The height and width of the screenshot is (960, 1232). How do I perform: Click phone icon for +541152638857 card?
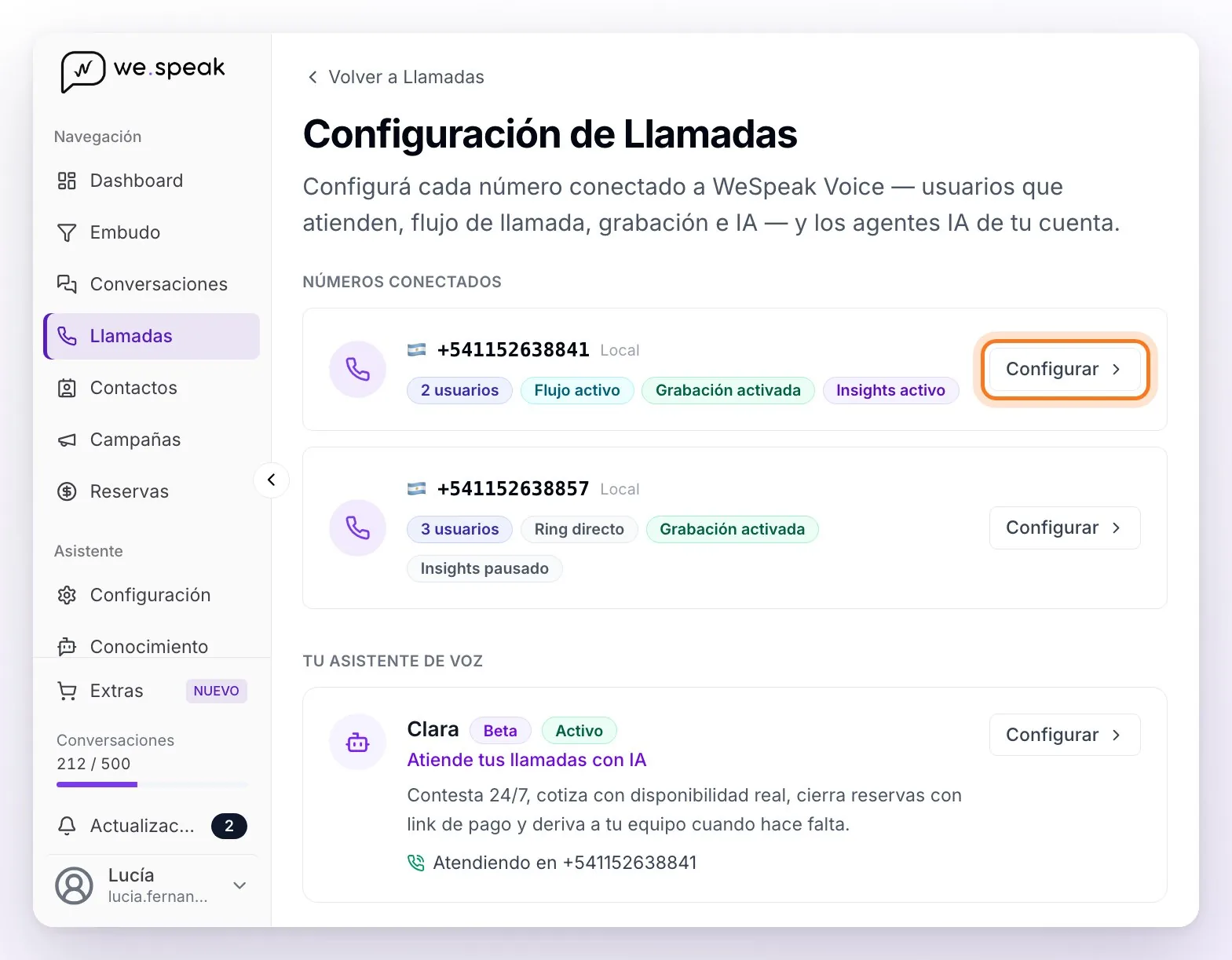click(357, 527)
